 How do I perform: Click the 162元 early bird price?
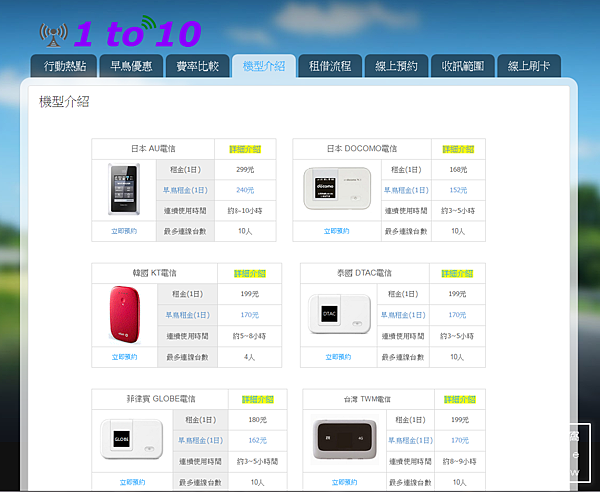tap(258, 440)
